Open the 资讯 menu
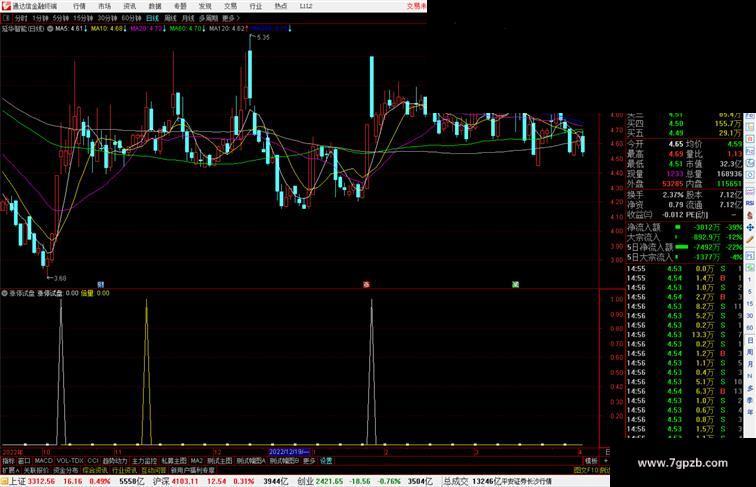Screen dimensions: 756x487 pyautogui.click(x=130, y=6)
